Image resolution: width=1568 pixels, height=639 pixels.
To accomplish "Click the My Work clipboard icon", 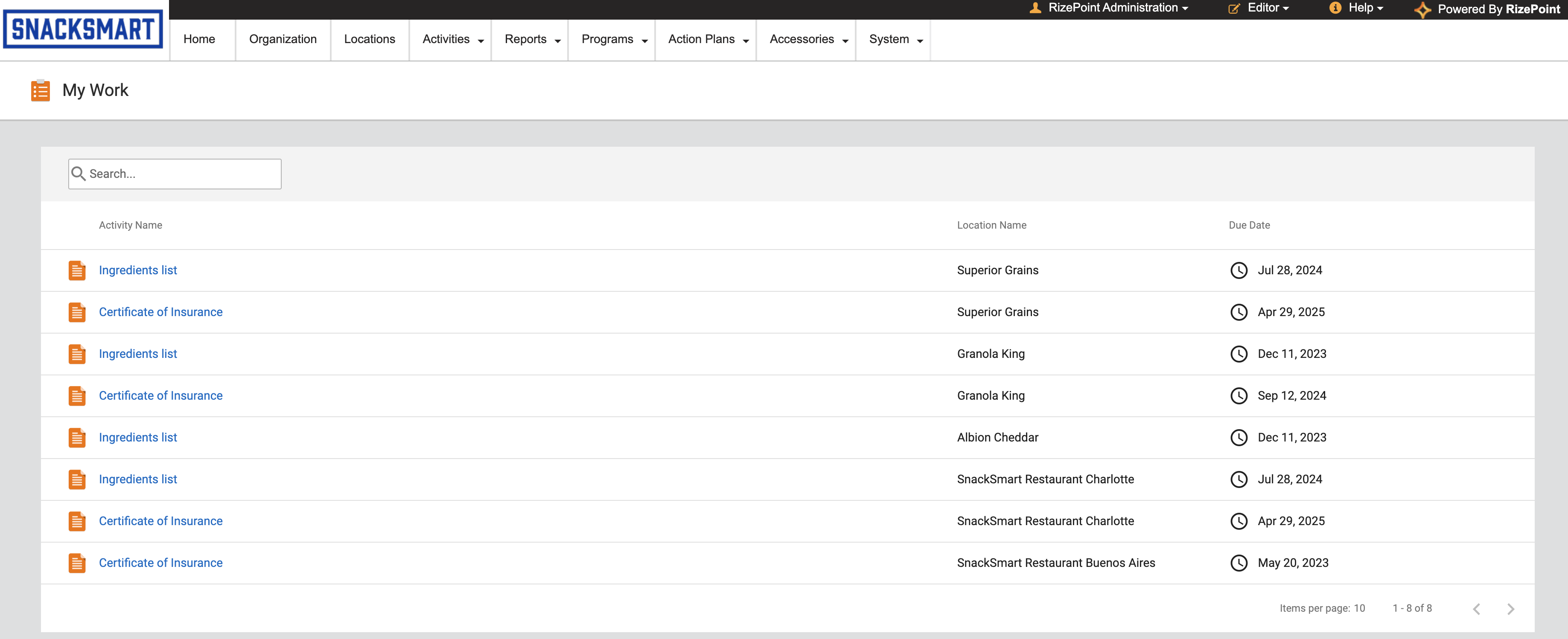I will pos(40,90).
